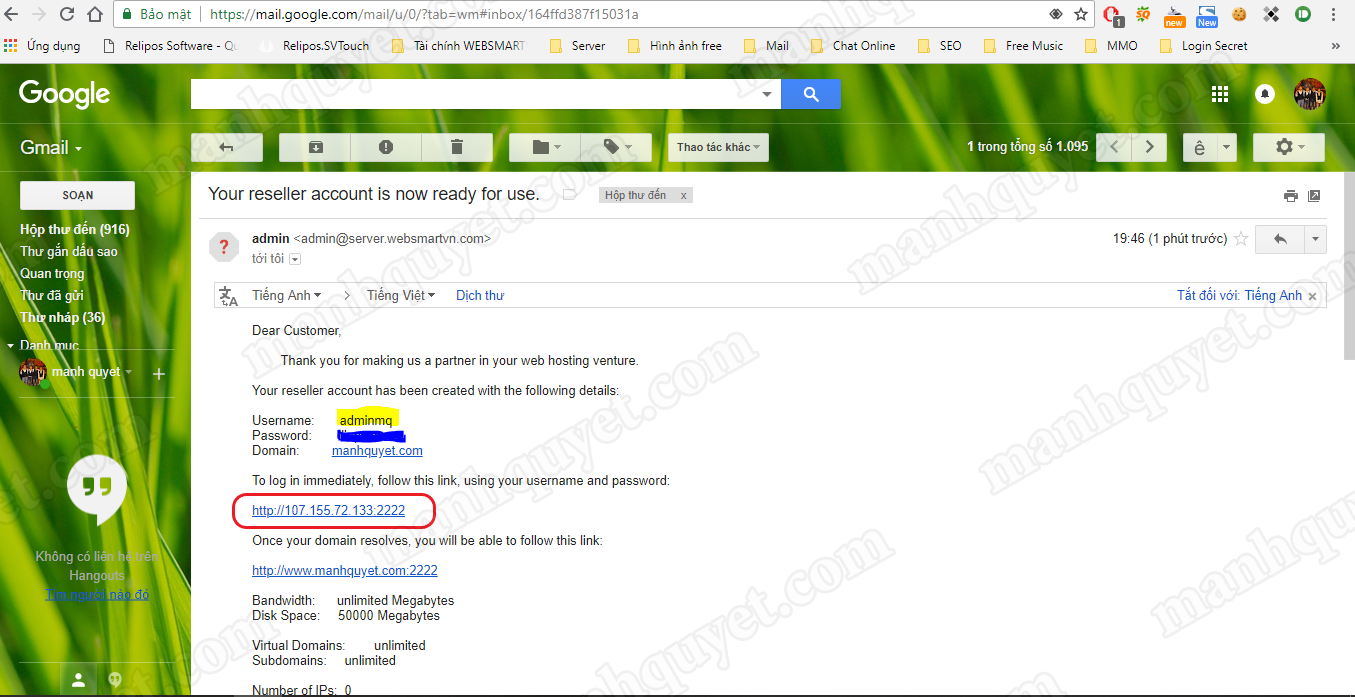
Task: Open Chrome menu three dots
Action: (1334, 14)
